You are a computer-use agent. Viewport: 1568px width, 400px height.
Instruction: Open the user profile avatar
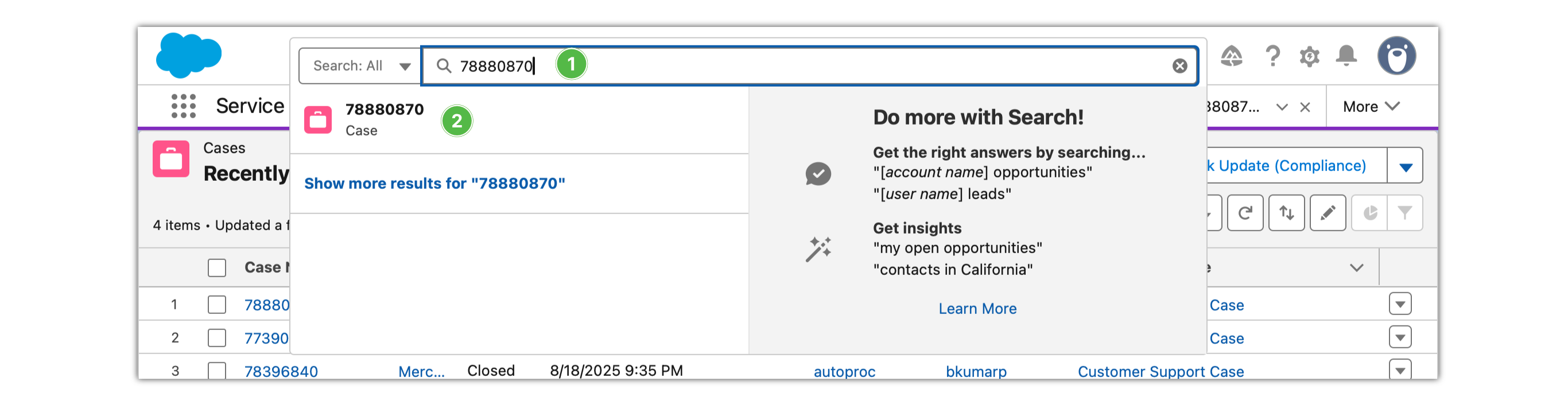1396,56
